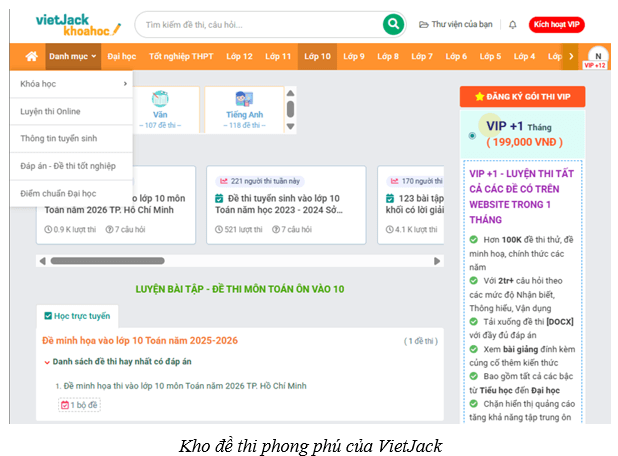Go to home via house icon

click(x=32, y=56)
